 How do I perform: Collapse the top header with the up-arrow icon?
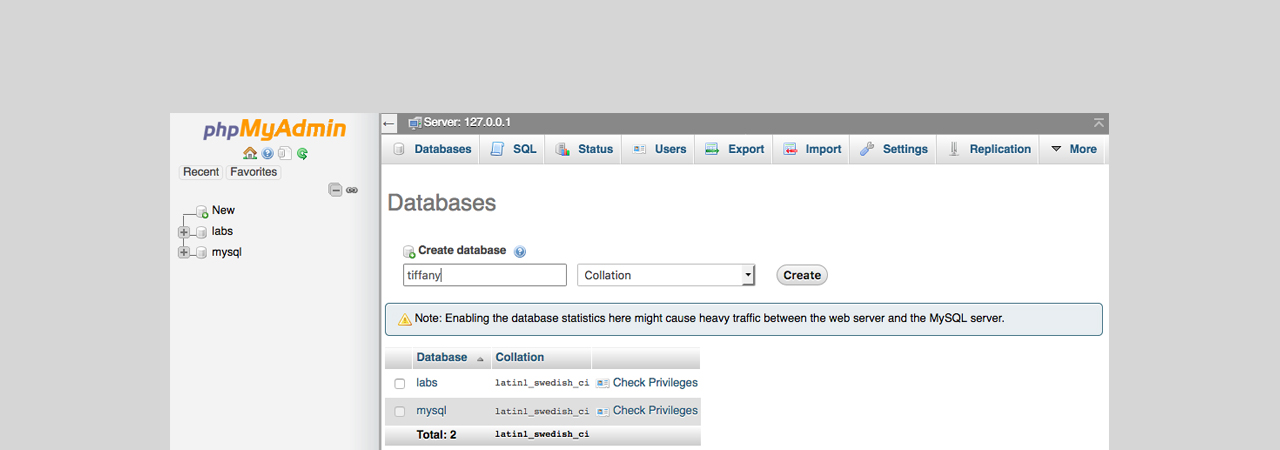pos(1099,123)
